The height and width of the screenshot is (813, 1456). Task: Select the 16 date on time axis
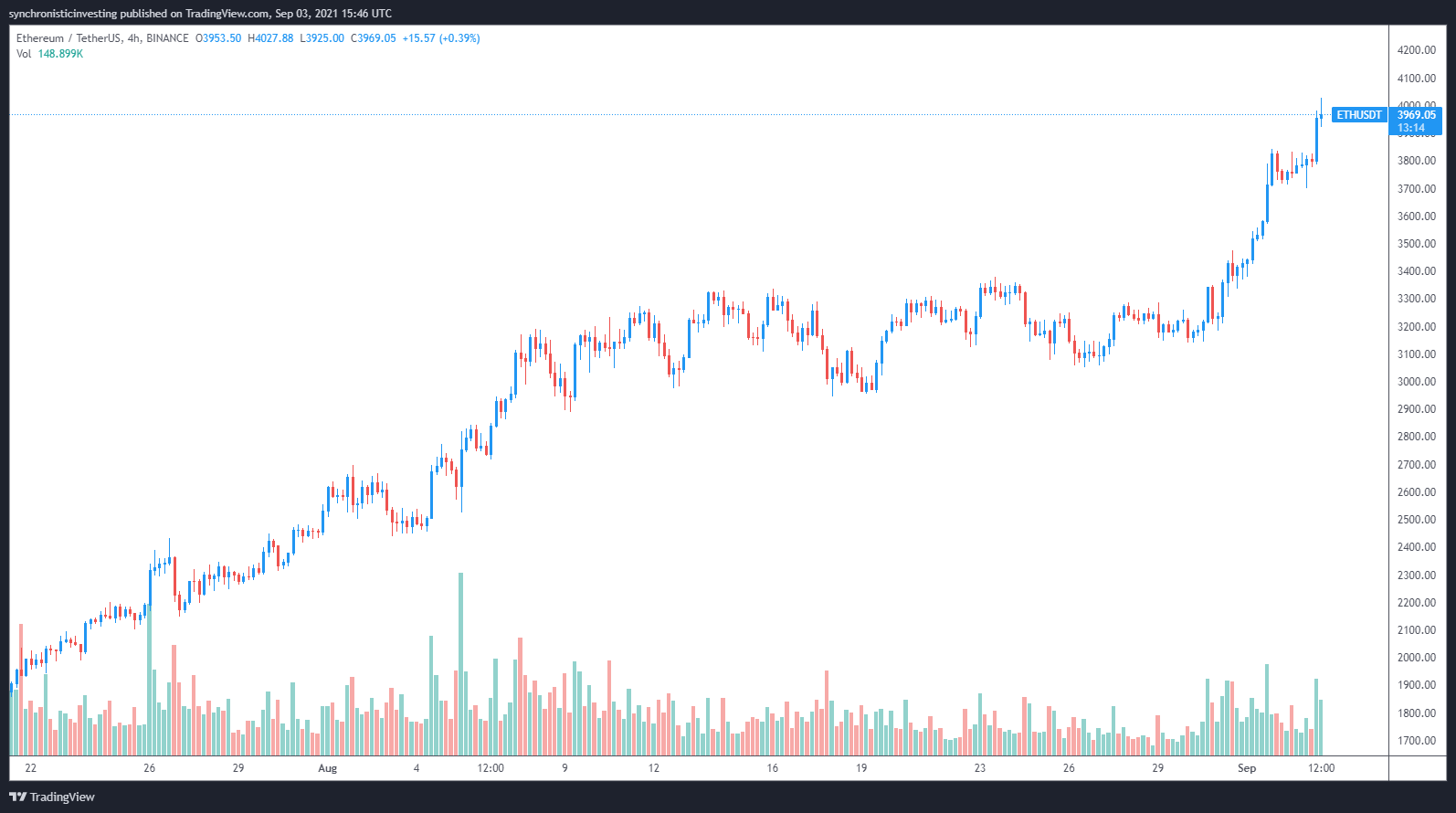[772, 768]
